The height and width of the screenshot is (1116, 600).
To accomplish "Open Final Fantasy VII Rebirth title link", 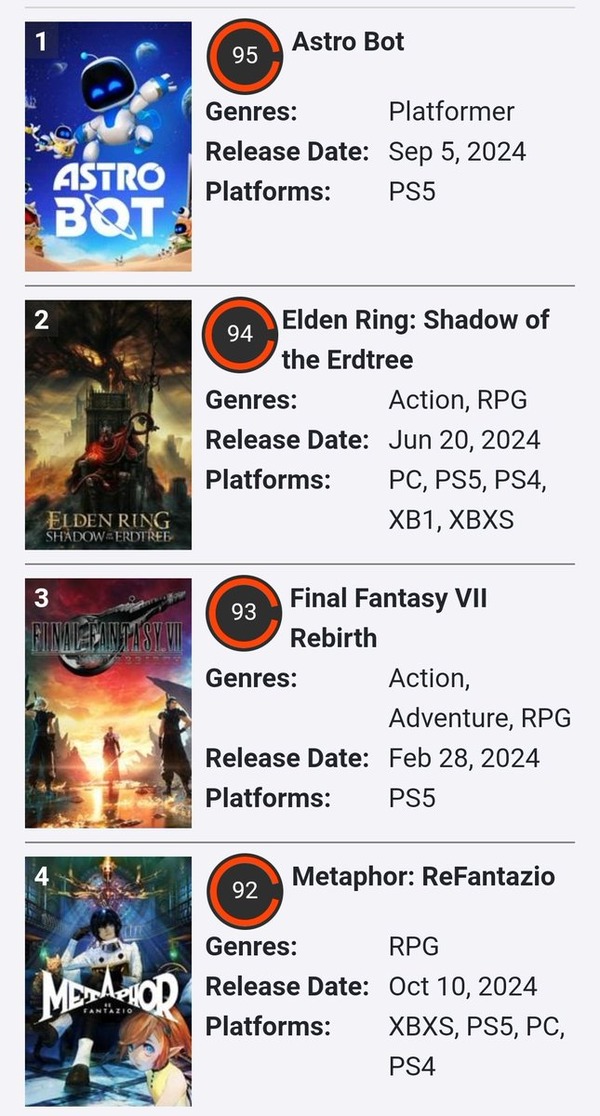I will [x=388, y=617].
